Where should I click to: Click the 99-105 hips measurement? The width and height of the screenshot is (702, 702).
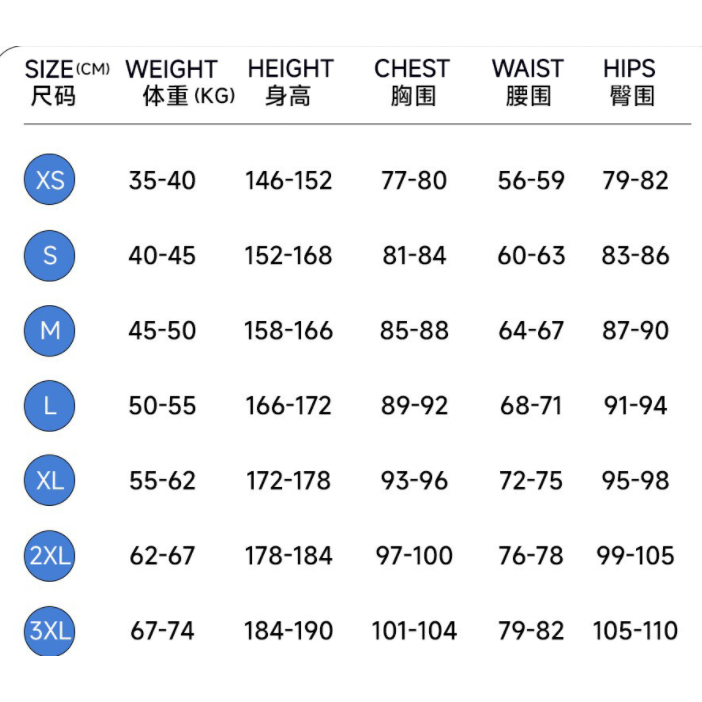(636, 556)
